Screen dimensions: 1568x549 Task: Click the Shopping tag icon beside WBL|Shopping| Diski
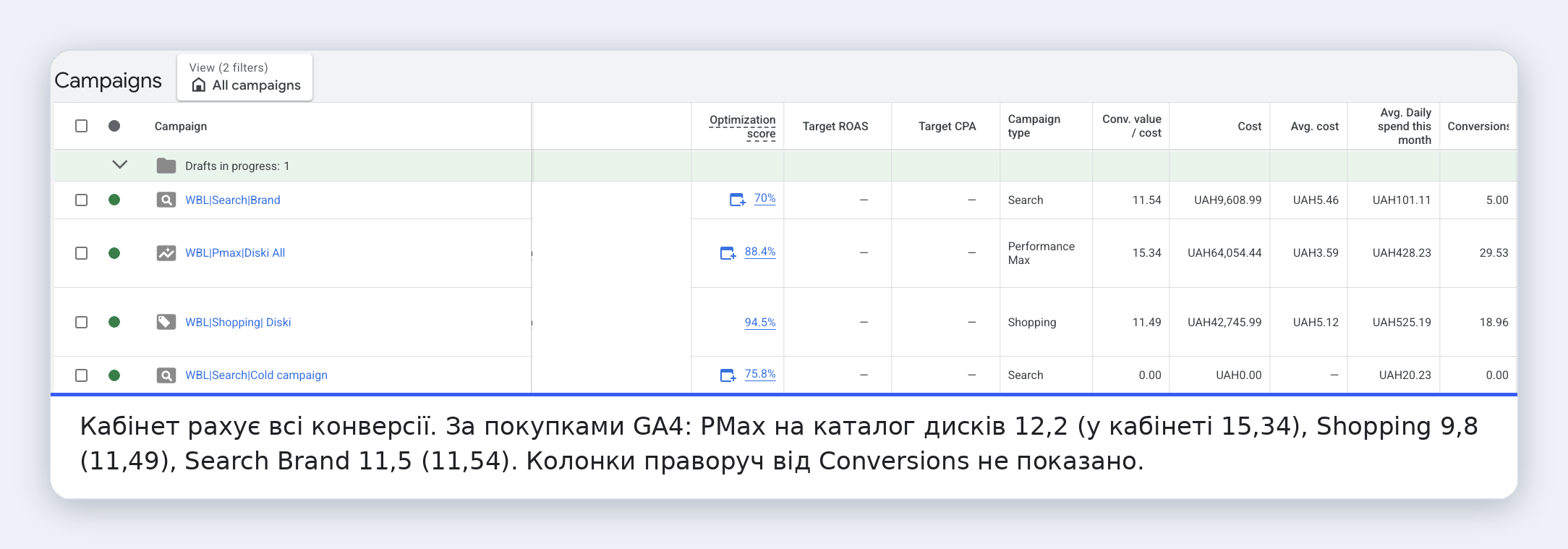coord(166,322)
